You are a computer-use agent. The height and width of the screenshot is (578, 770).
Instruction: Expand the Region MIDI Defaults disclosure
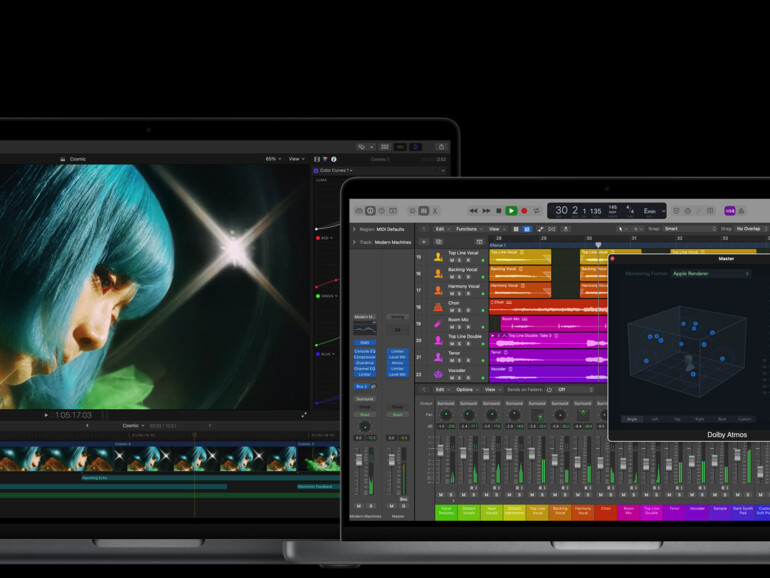pyautogui.click(x=353, y=229)
